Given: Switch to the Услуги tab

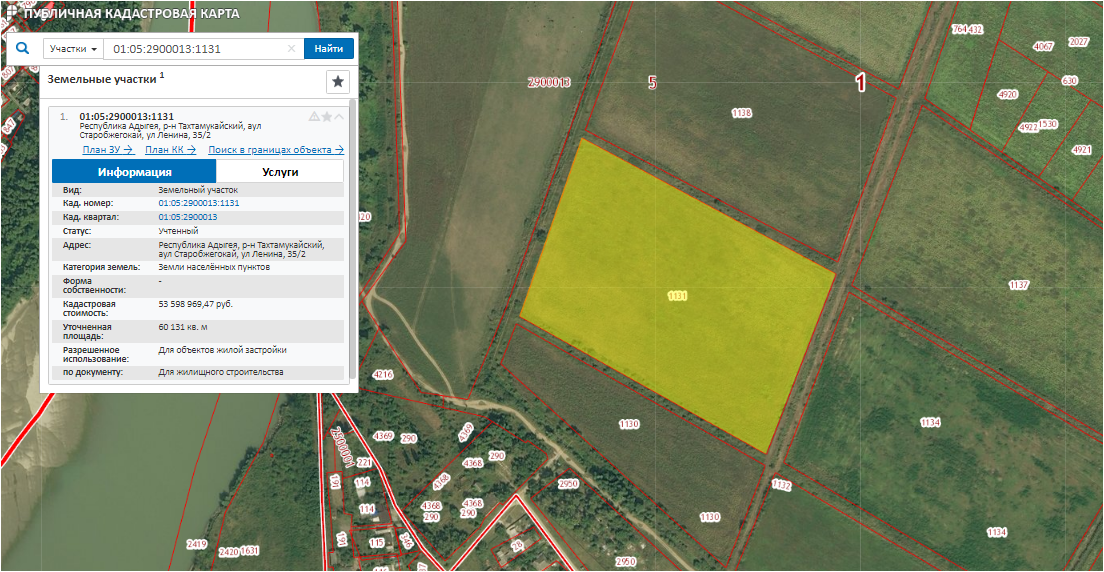Looking at the screenshot, I should (x=280, y=172).
